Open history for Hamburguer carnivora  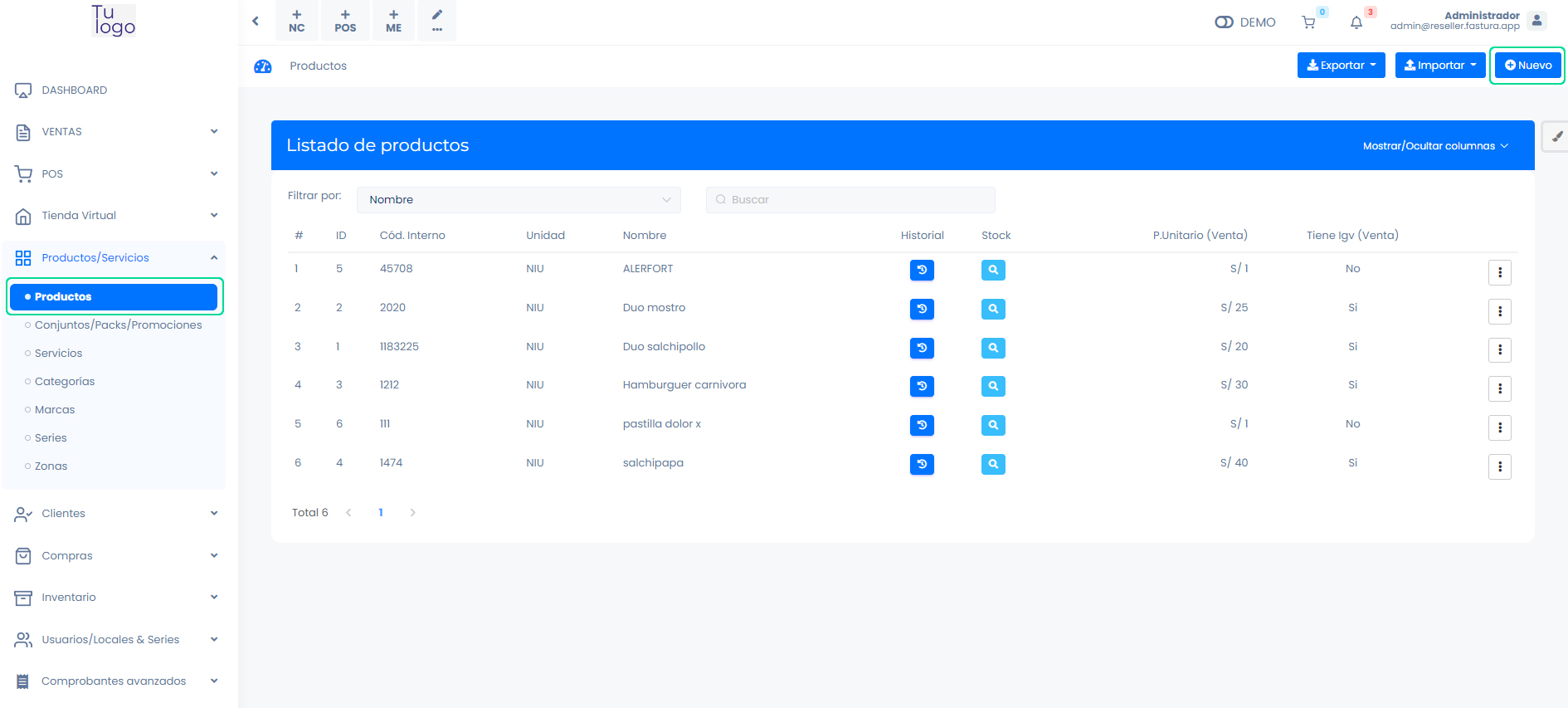pos(922,386)
